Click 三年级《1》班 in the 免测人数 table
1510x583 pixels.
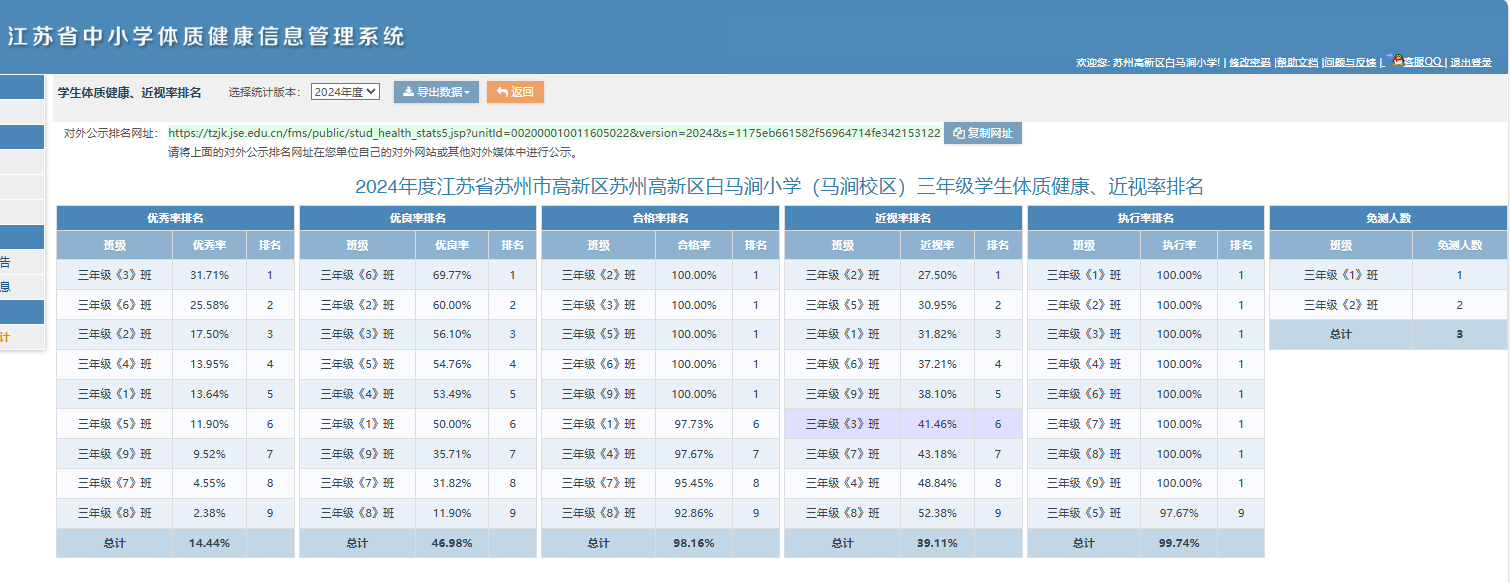[1341, 275]
